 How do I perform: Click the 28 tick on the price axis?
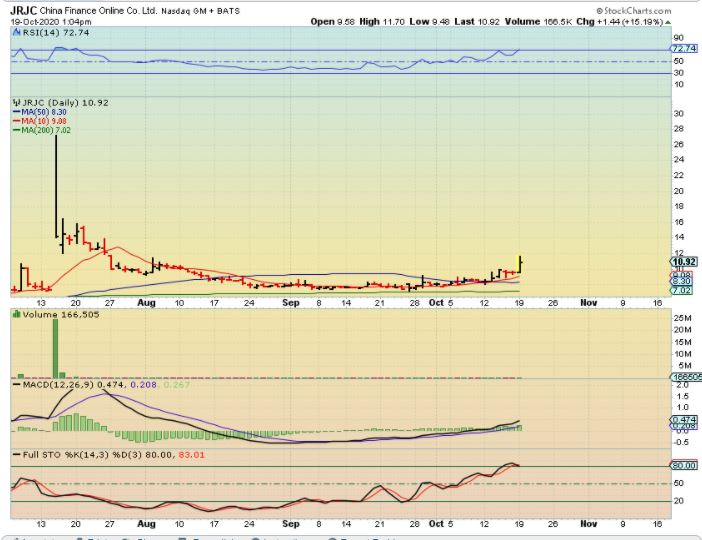678,129
